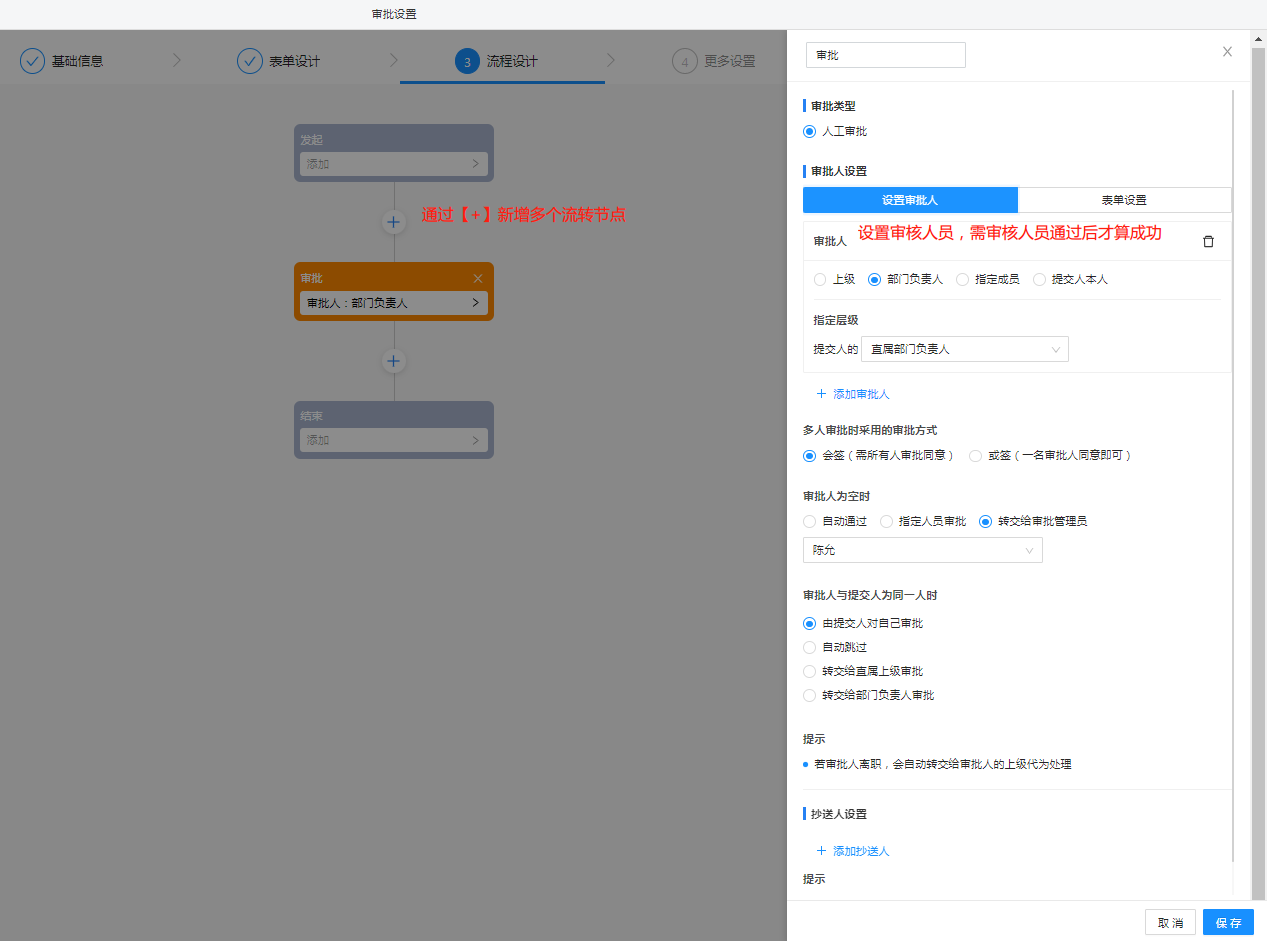Click the plus node below the 审批 step

point(394,361)
